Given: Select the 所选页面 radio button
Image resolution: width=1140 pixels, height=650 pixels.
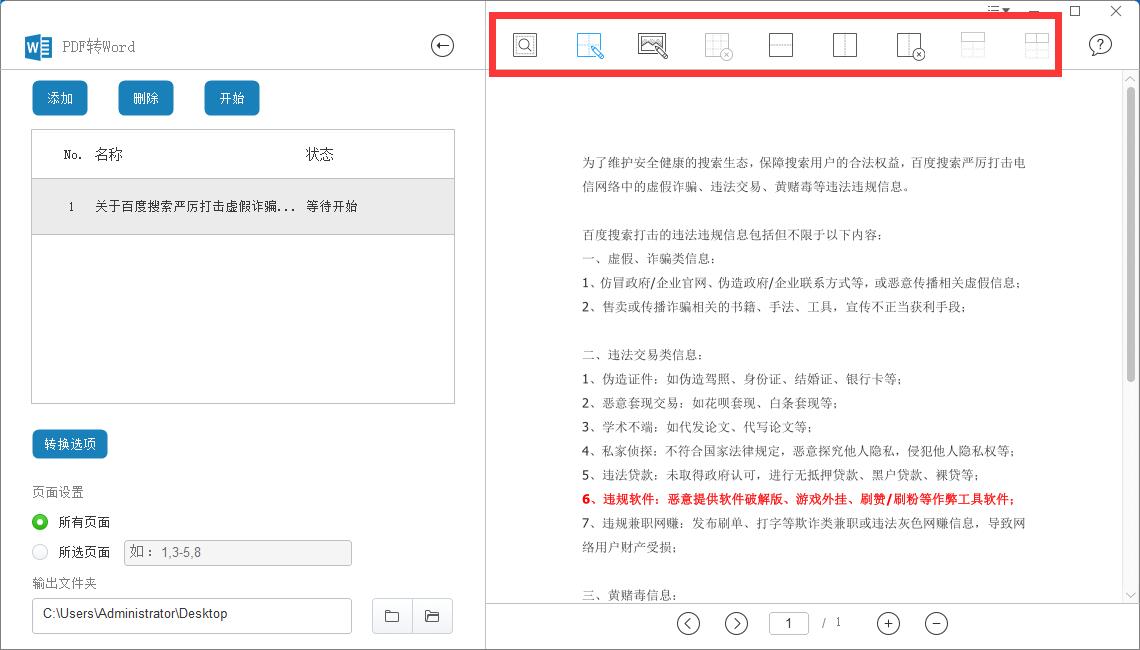Looking at the screenshot, I should point(40,552).
